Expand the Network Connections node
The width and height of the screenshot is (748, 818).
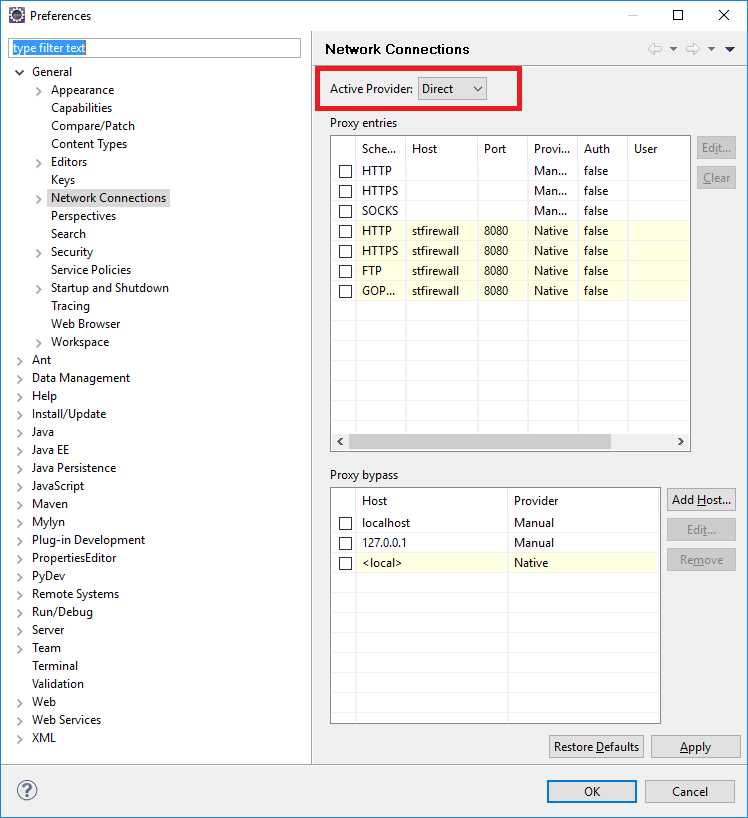pos(39,199)
